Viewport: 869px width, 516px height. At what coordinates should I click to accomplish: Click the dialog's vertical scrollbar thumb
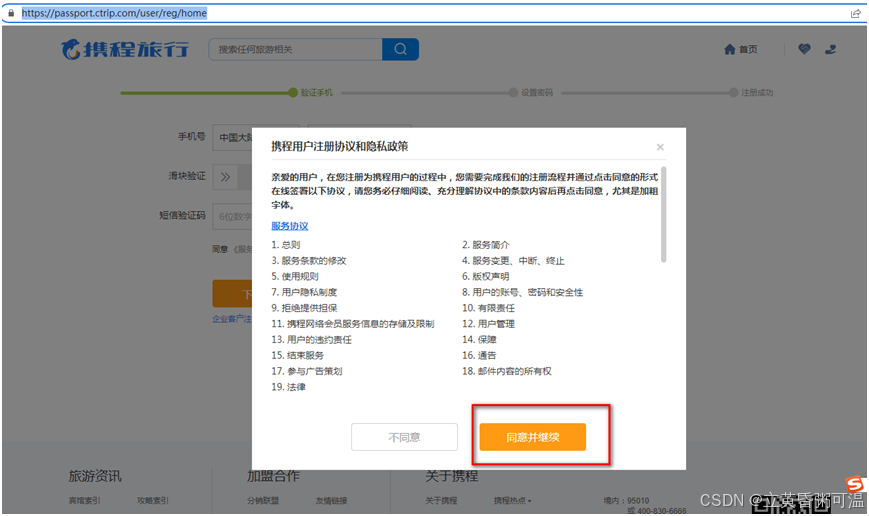(663, 214)
